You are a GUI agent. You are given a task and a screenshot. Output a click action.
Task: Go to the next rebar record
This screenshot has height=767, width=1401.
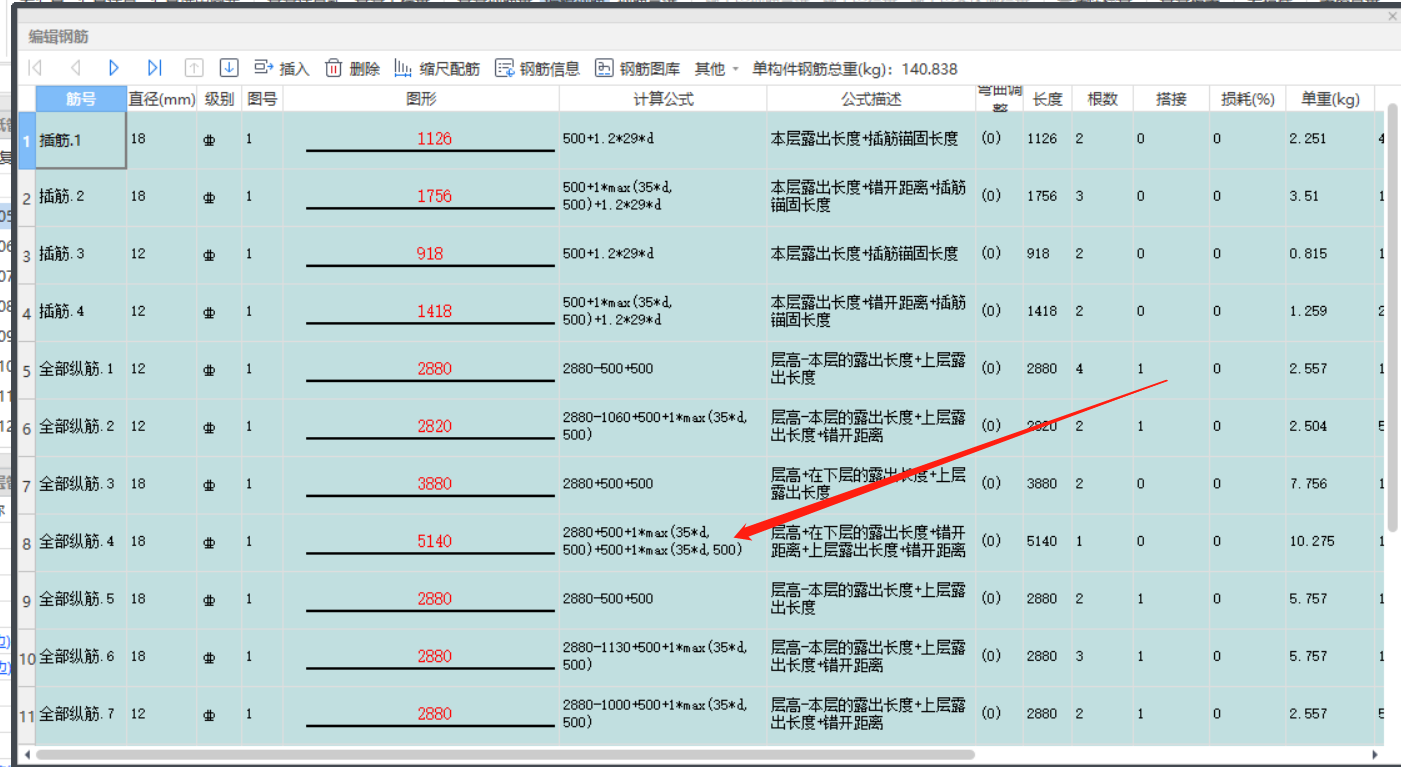(x=114, y=68)
